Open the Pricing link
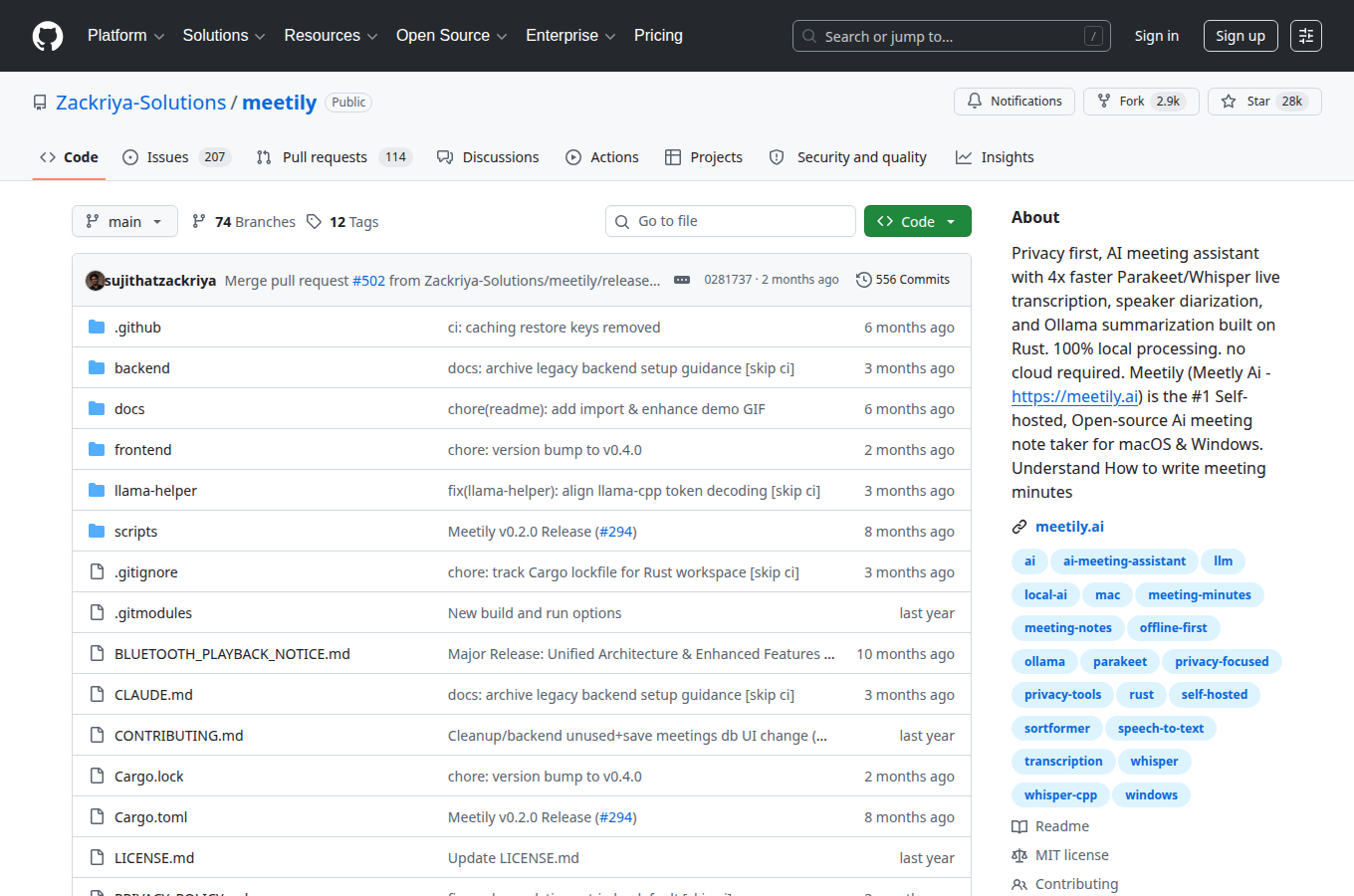 click(658, 36)
